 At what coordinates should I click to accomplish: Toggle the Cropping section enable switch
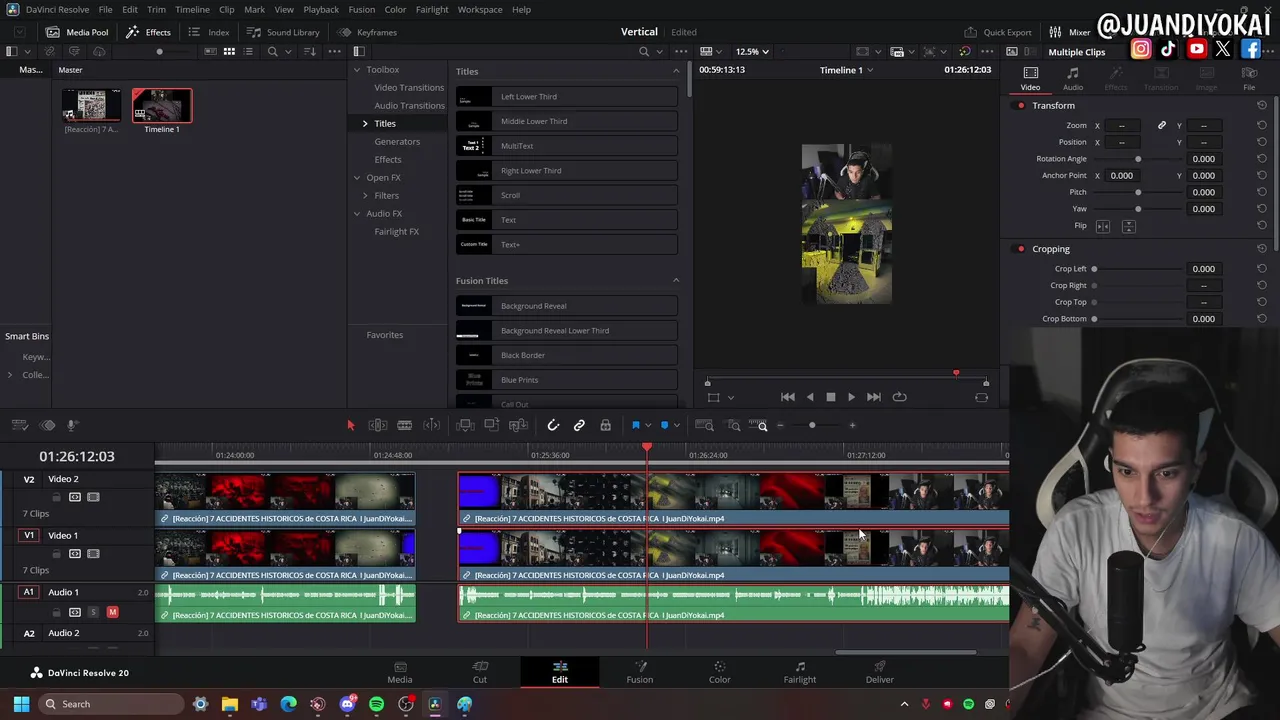point(1021,249)
